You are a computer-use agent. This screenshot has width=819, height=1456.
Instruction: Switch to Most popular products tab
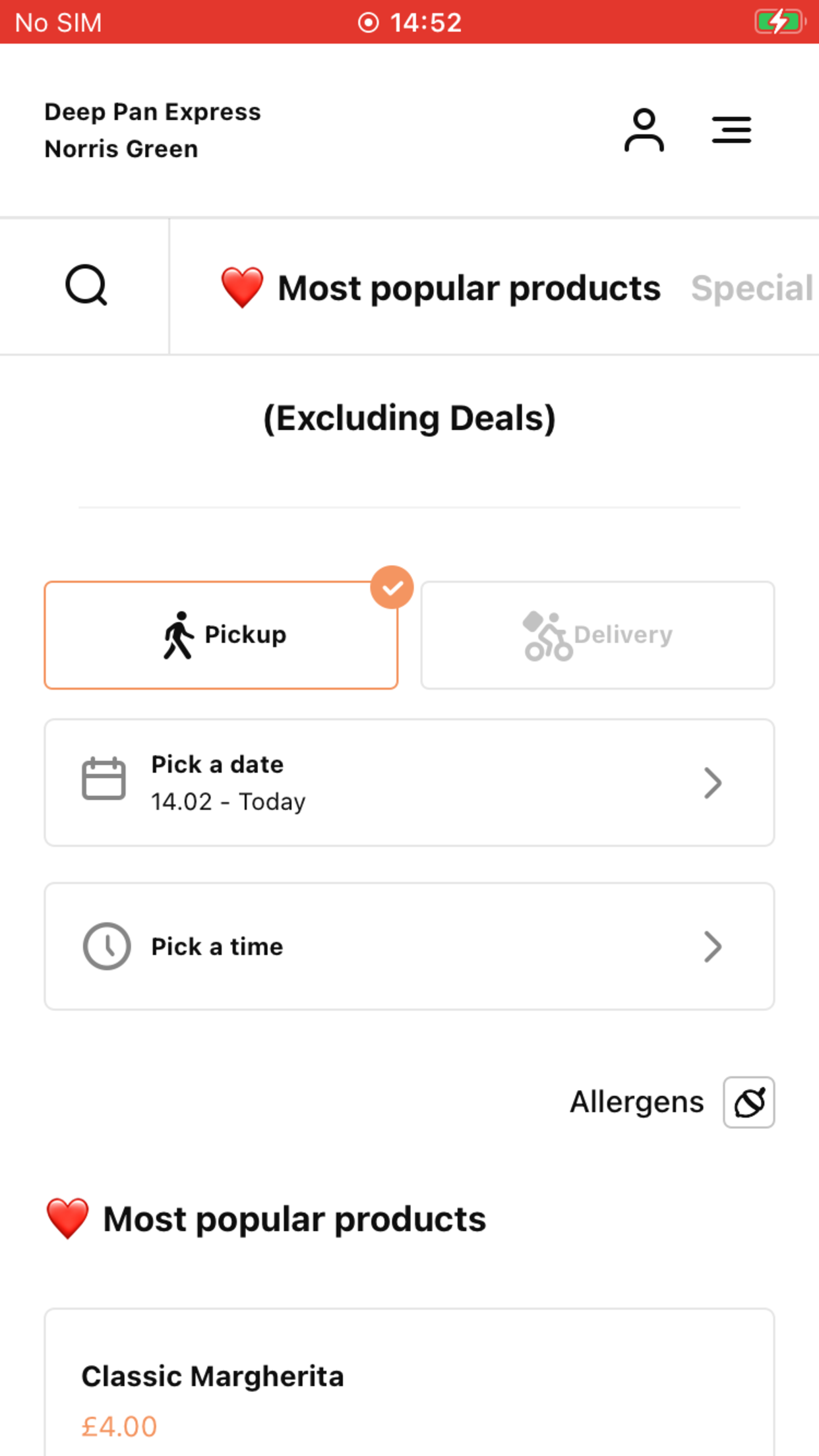tap(440, 288)
